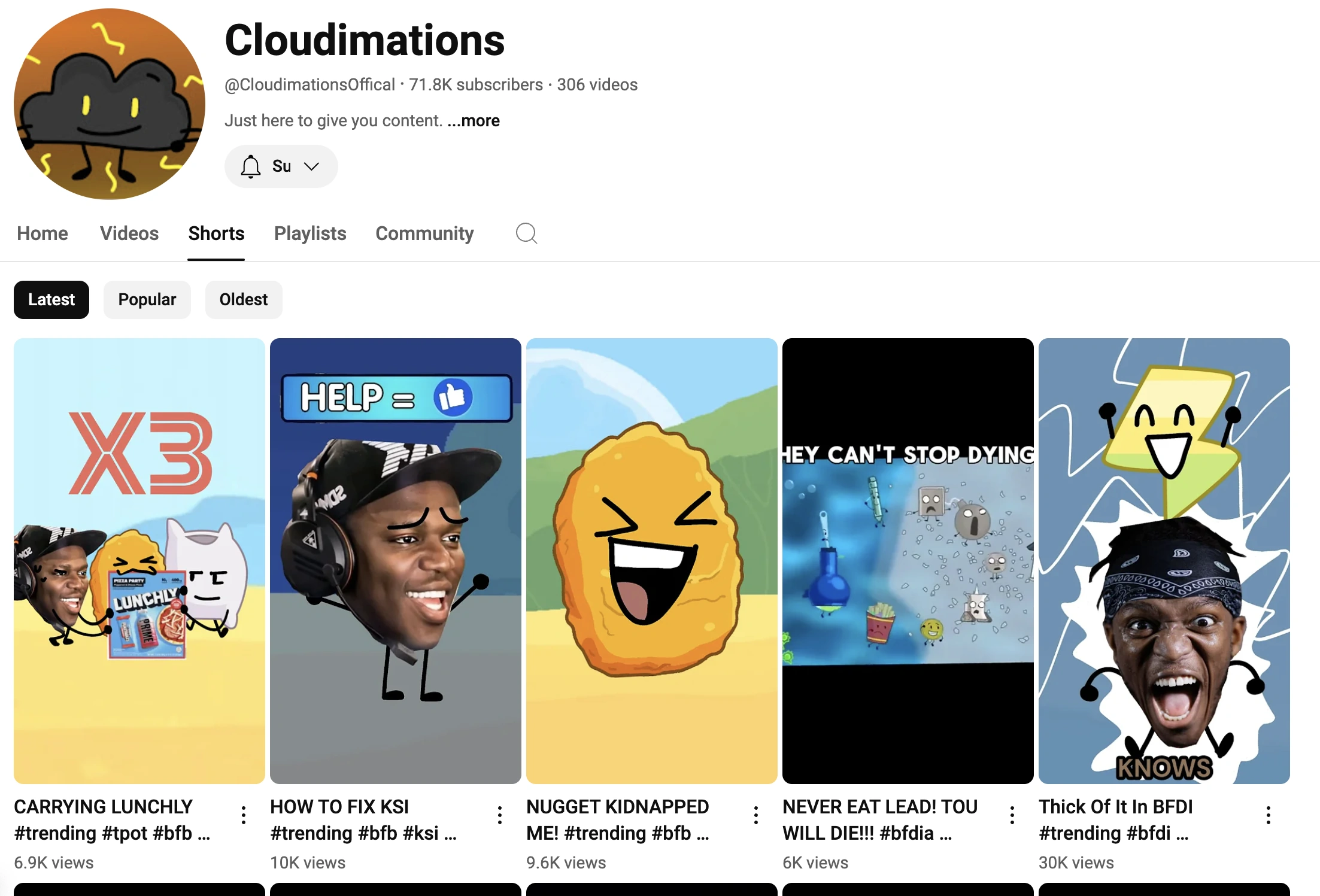Viewport: 1320px width, 896px height.
Task: Switch to the Videos tab
Action: tap(129, 233)
